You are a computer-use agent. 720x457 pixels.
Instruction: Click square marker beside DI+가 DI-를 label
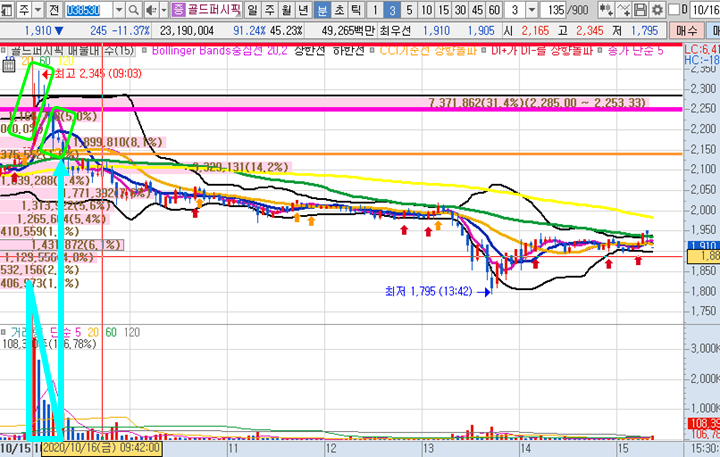point(484,50)
